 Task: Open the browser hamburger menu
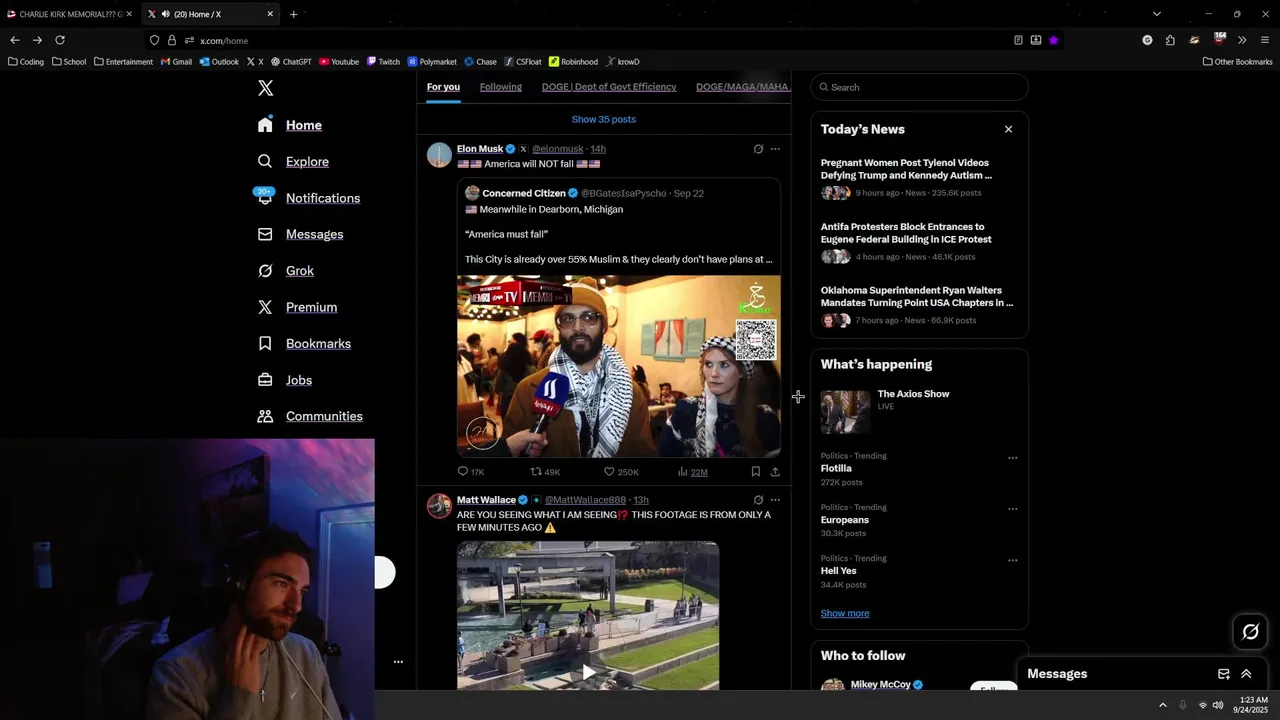[1264, 40]
